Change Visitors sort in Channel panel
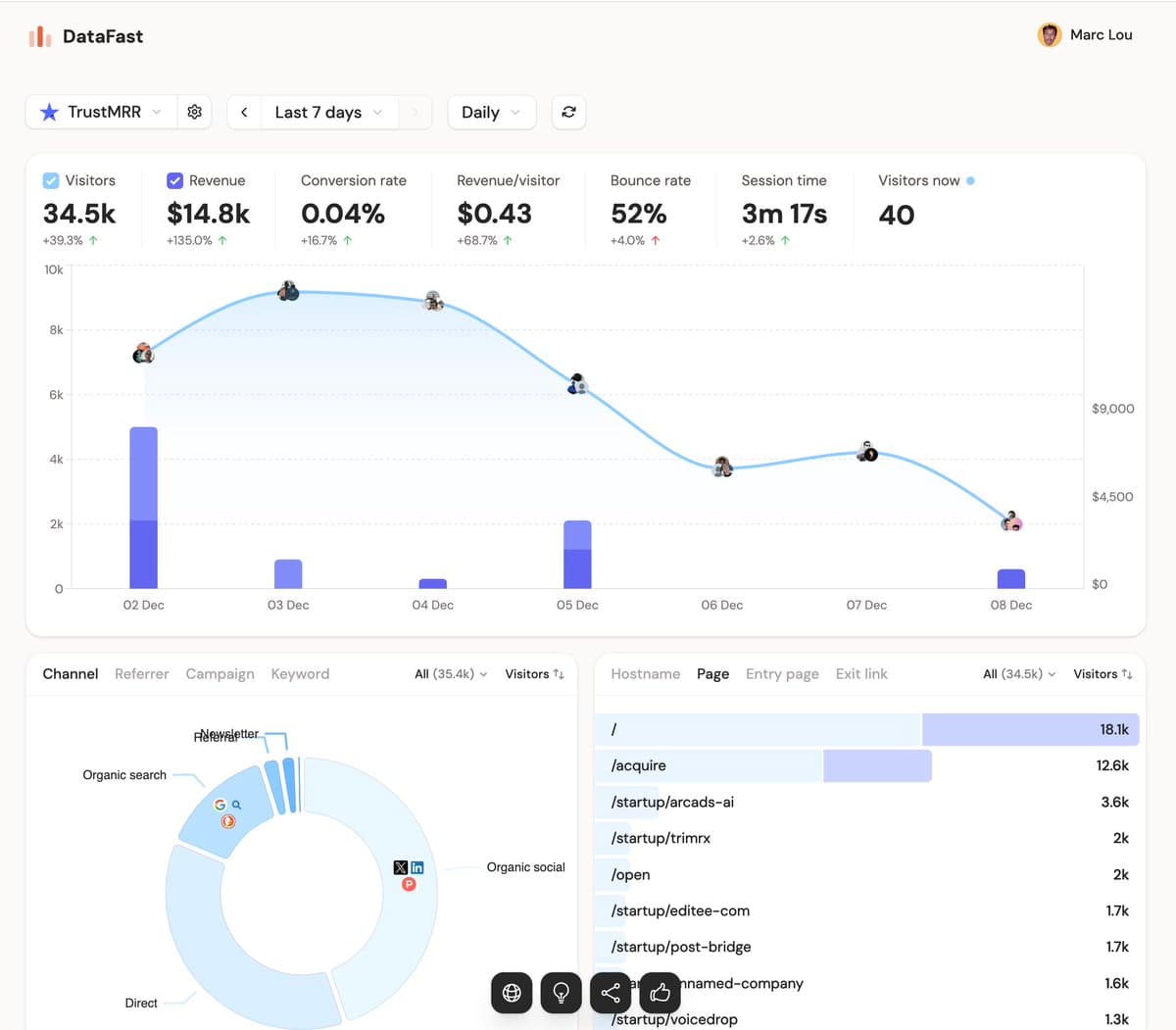Image resolution: width=1176 pixels, height=1030 pixels. click(x=535, y=674)
